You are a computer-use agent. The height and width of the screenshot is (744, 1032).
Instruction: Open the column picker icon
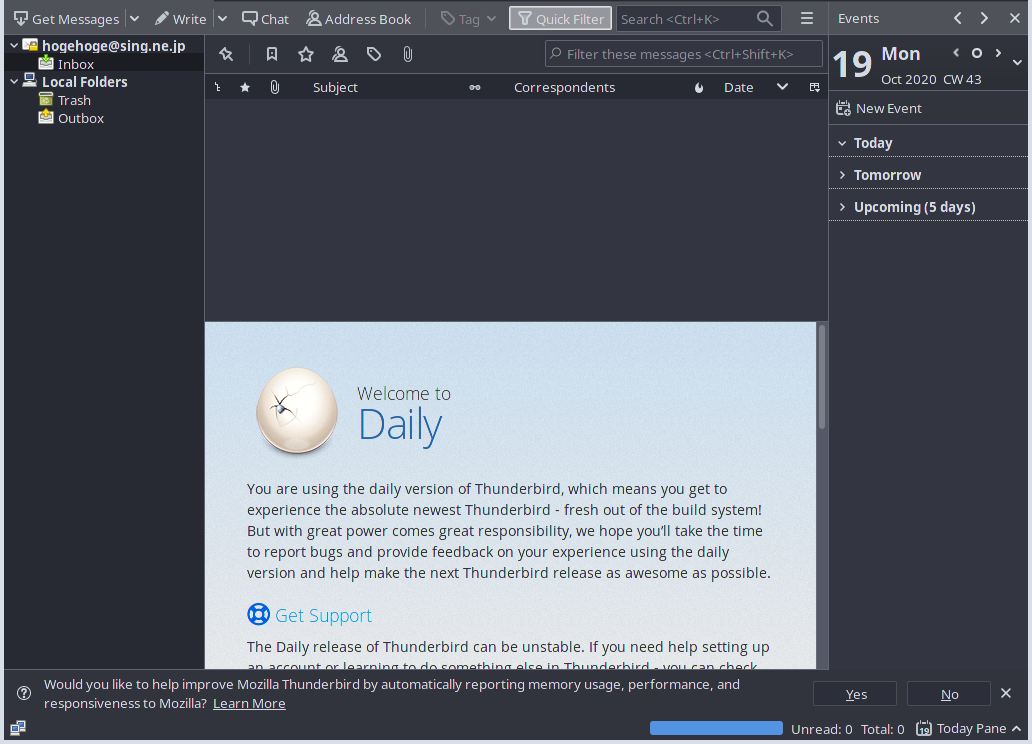(814, 88)
